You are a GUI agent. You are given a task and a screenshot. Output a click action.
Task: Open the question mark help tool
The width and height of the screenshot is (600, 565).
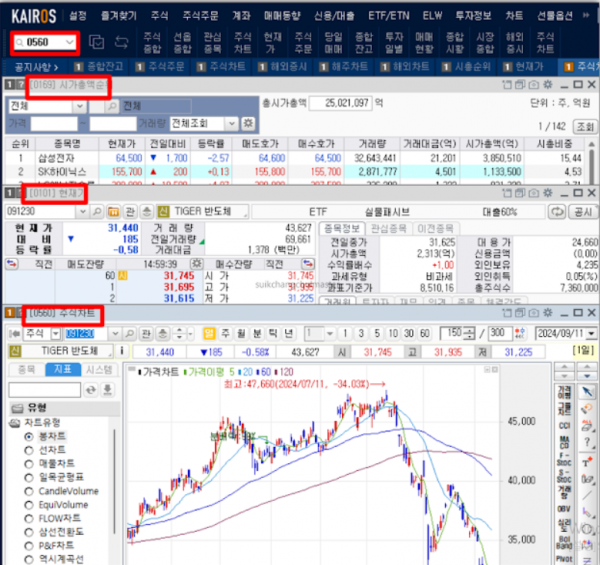[587, 442]
